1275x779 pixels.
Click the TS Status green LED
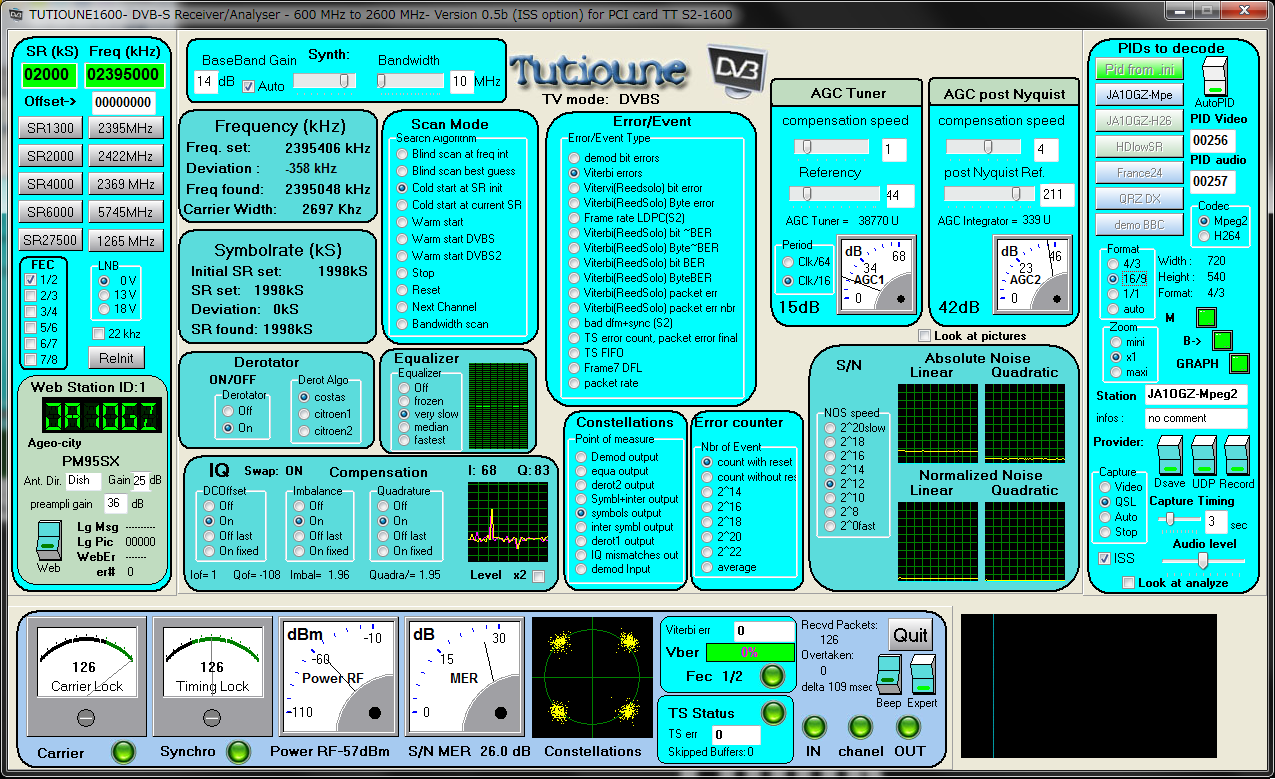click(773, 713)
